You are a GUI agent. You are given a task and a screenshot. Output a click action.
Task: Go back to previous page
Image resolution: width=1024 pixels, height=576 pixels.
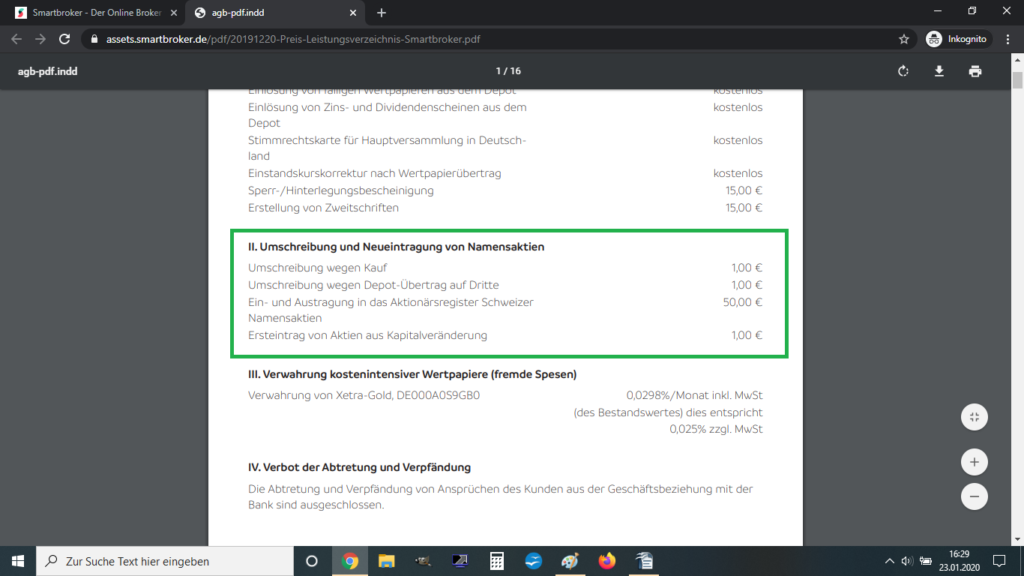pyautogui.click(x=16, y=39)
